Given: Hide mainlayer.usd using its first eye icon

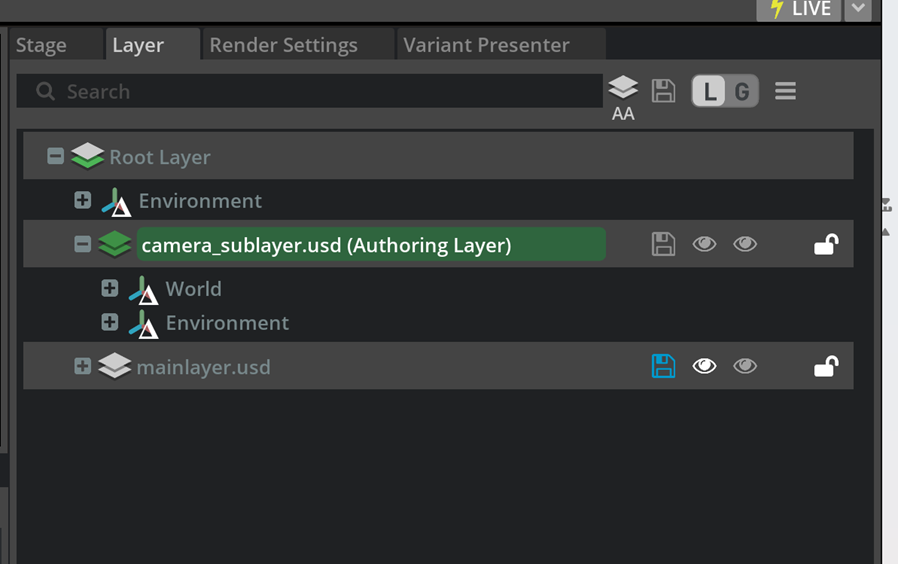Looking at the screenshot, I should click(x=704, y=367).
